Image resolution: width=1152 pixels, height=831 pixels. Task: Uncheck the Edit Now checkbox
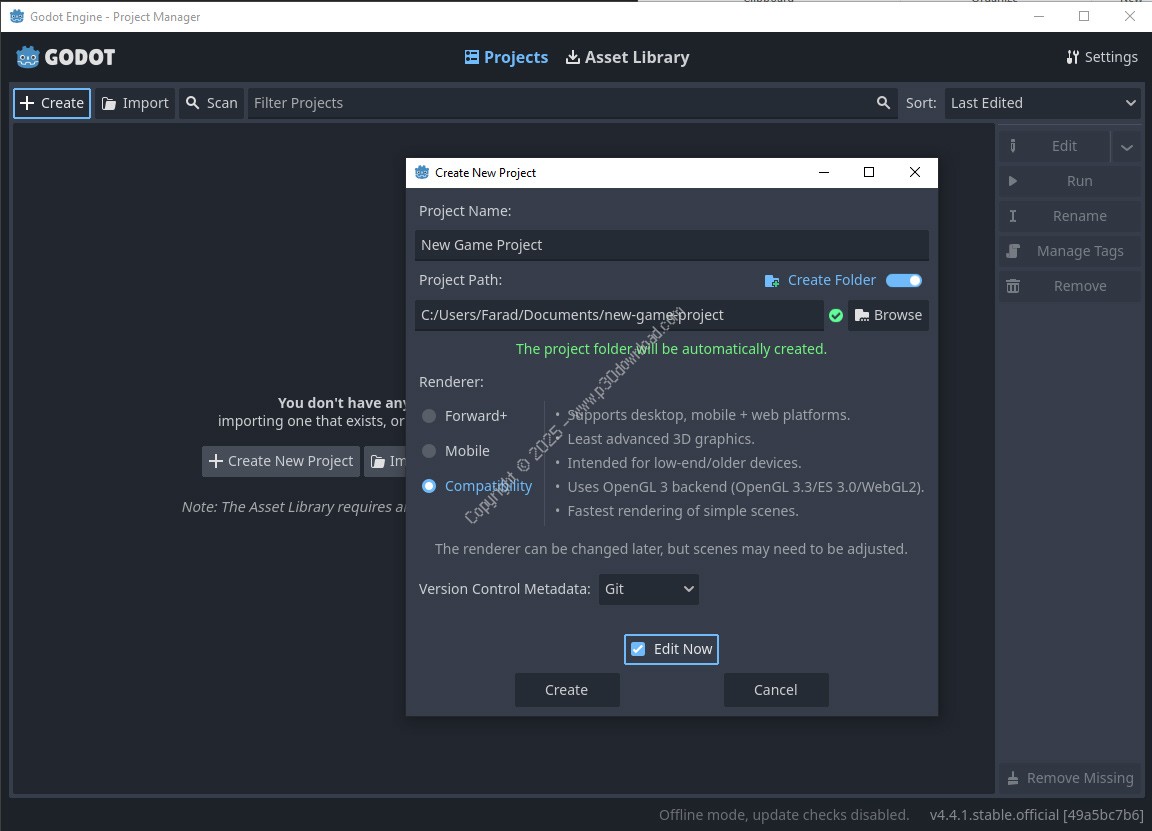click(672, 650)
